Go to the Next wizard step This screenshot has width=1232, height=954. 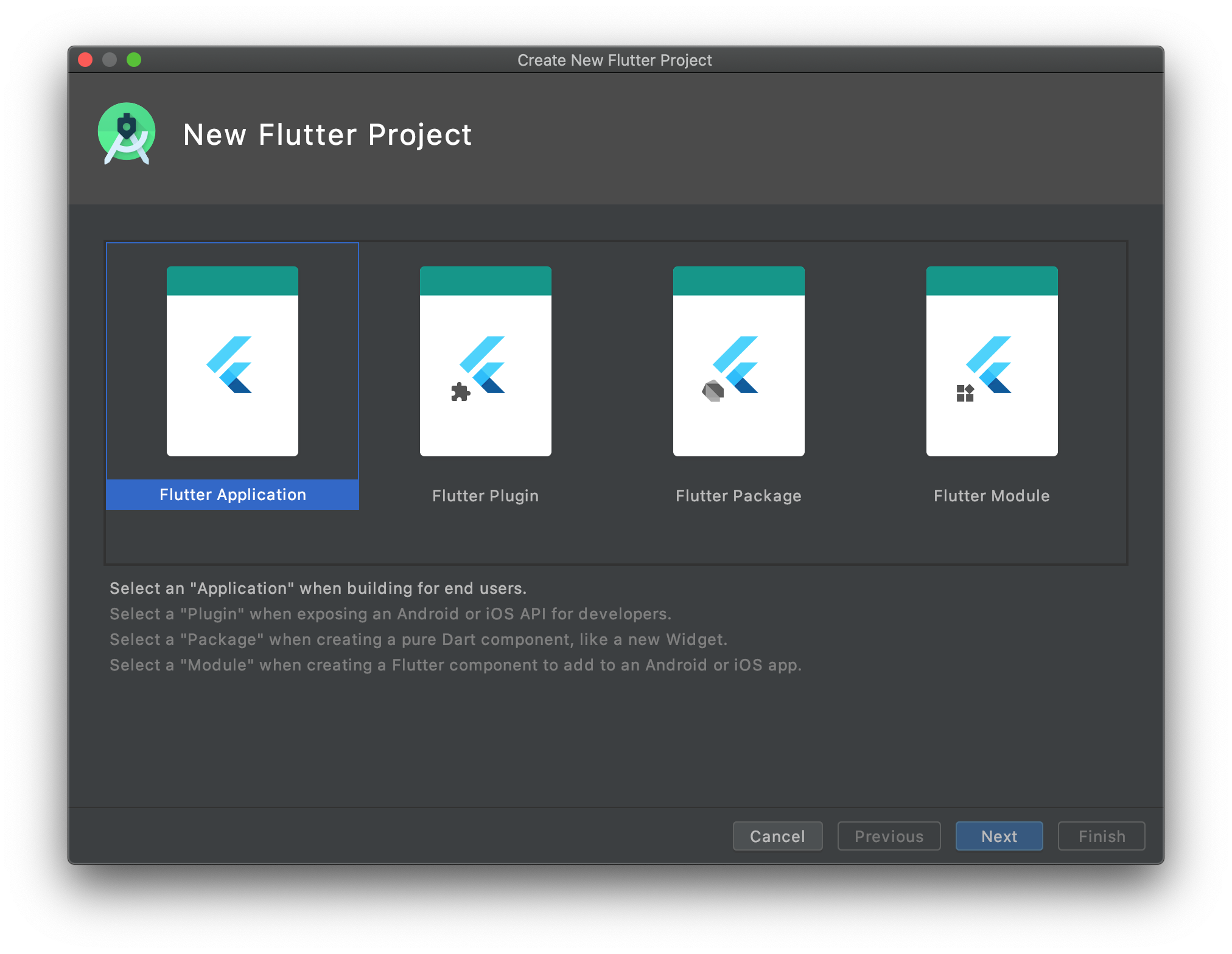point(999,836)
